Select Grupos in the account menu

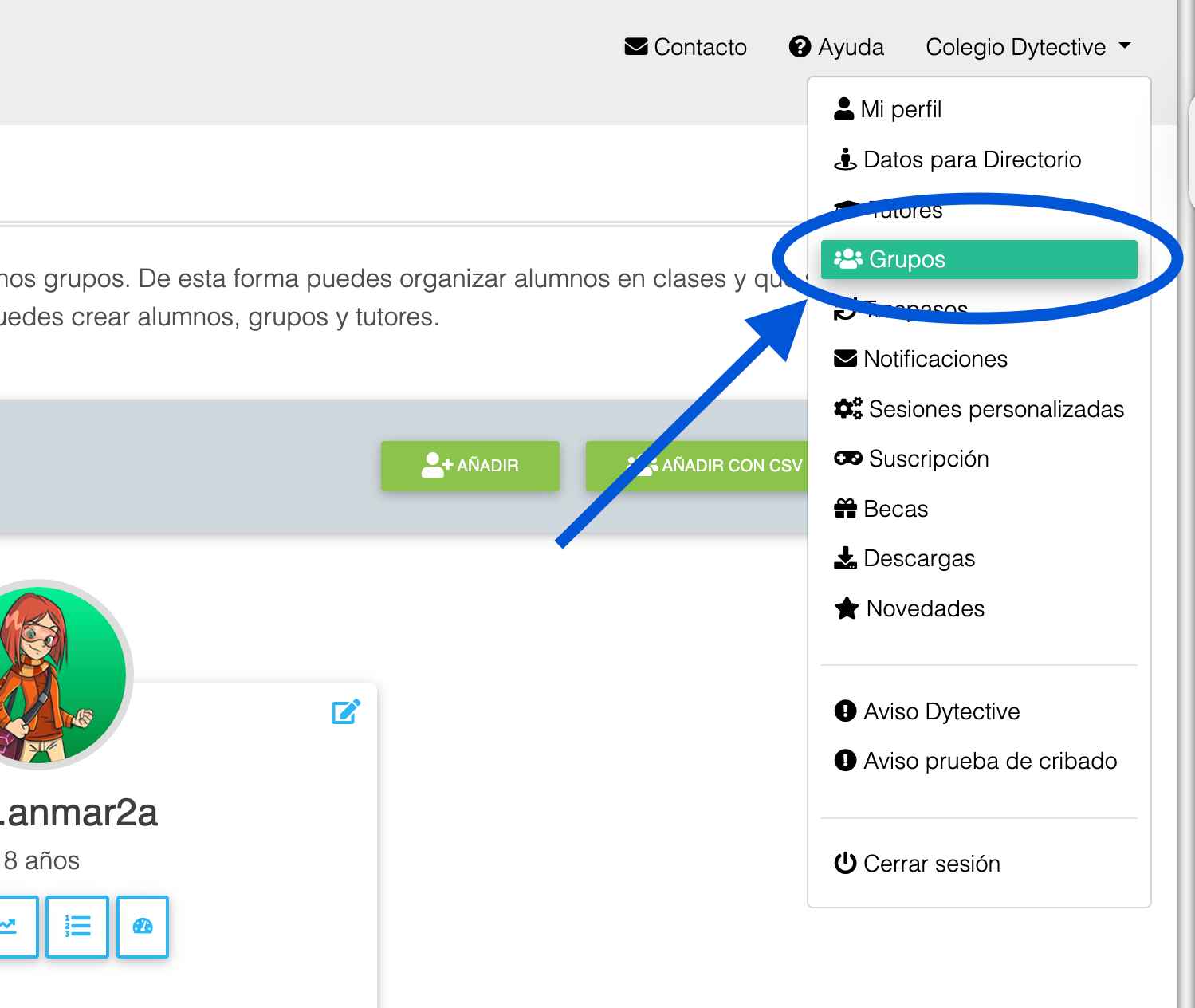click(x=979, y=259)
